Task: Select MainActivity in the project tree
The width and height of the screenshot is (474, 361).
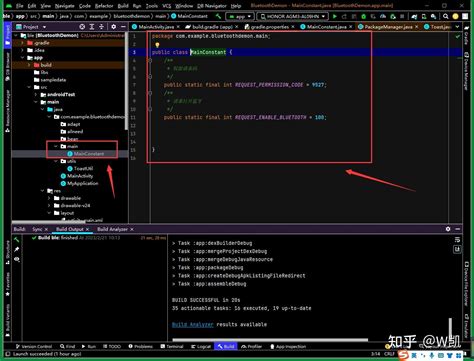Action: pyautogui.click(x=80, y=176)
